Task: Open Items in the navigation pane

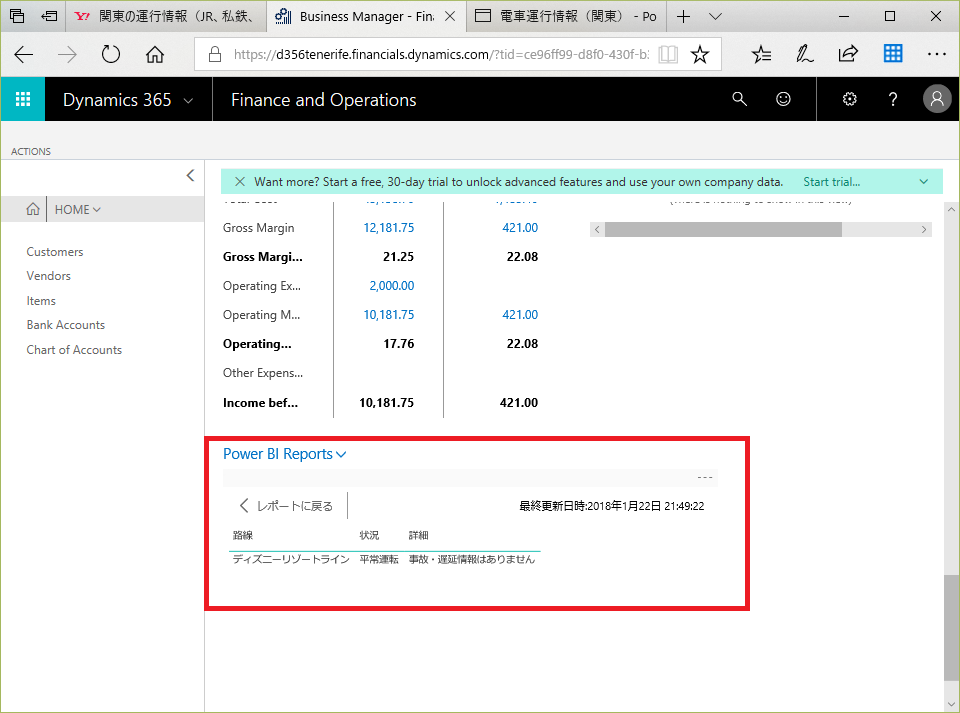Action: 41,301
